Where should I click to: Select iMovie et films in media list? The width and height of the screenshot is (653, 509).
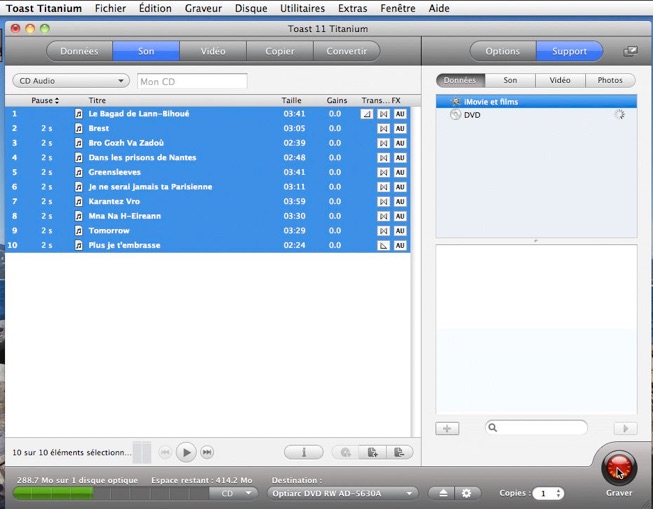pyautogui.click(x=536, y=102)
